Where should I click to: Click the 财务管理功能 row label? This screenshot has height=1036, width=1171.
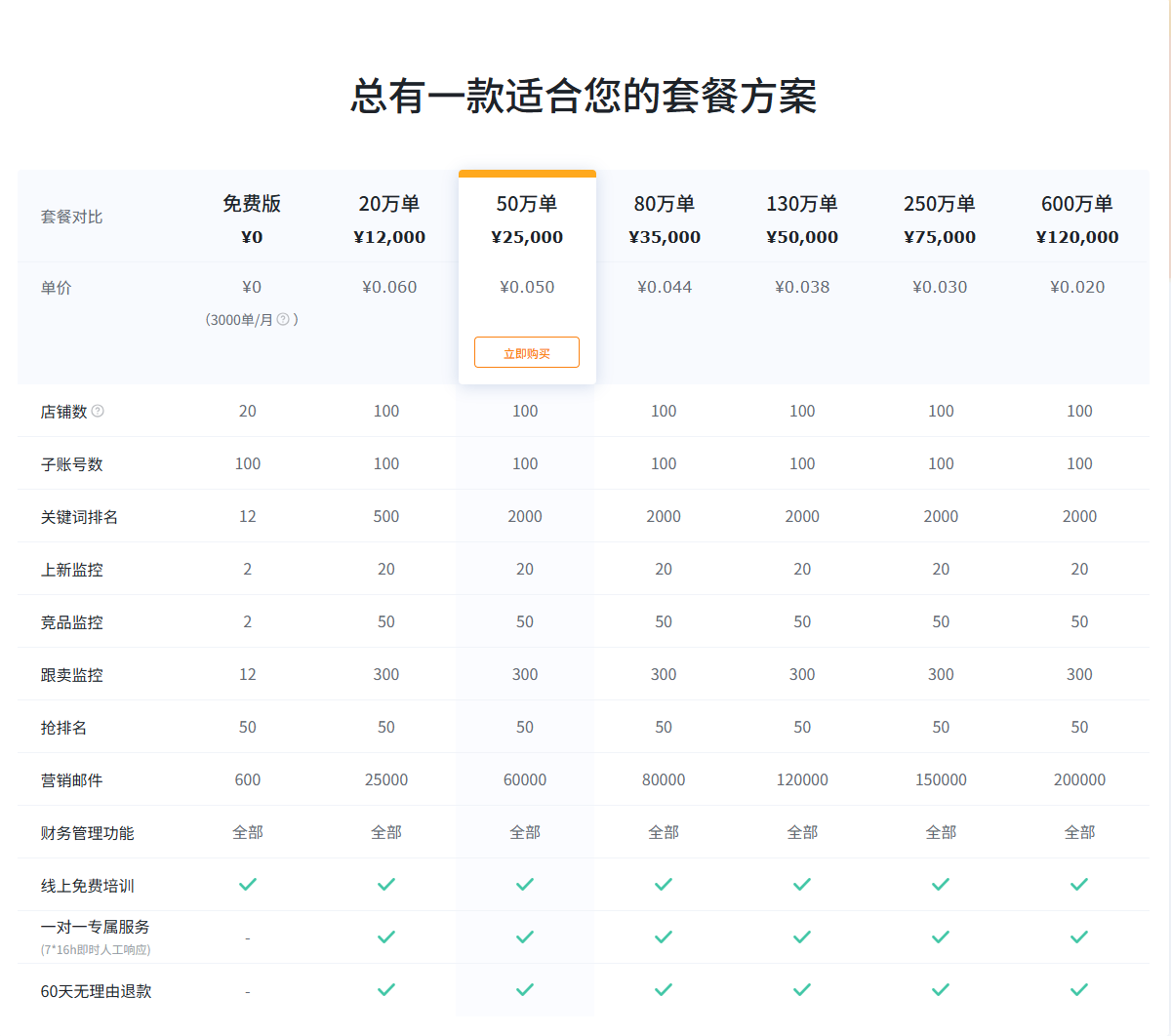tap(87, 833)
